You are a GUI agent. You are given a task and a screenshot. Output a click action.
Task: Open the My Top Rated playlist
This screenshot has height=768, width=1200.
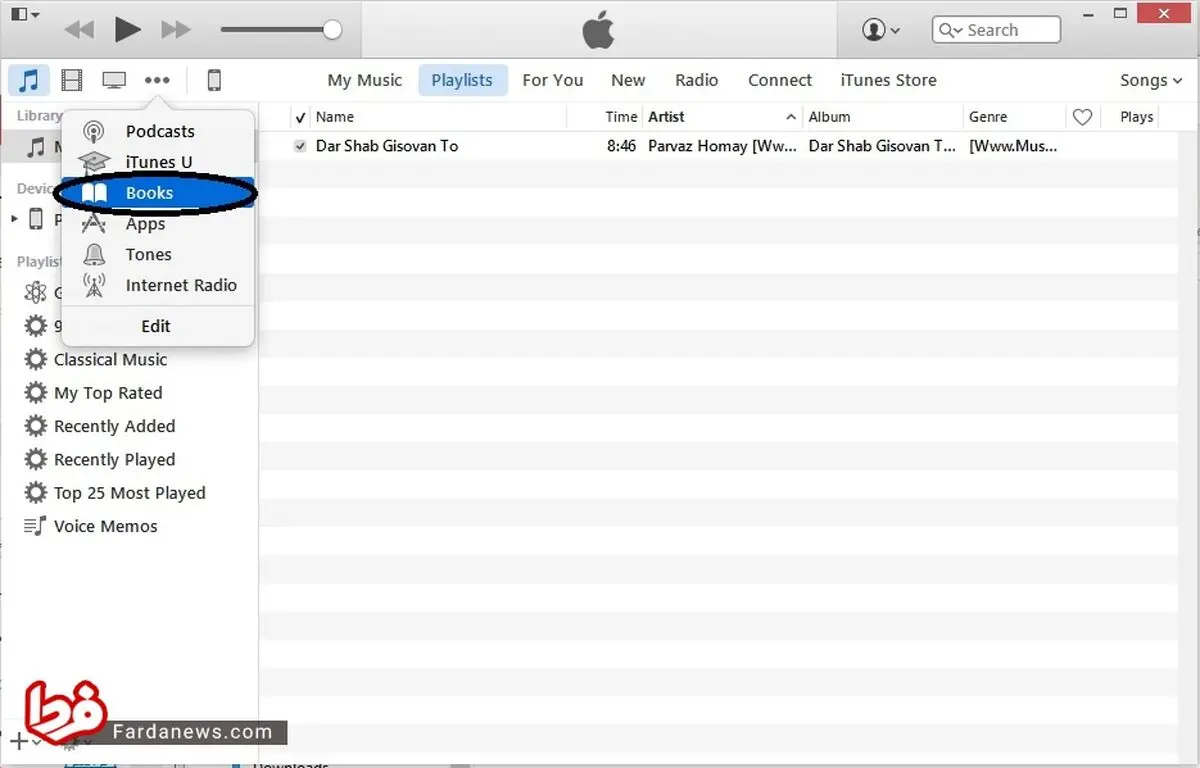(108, 393)
